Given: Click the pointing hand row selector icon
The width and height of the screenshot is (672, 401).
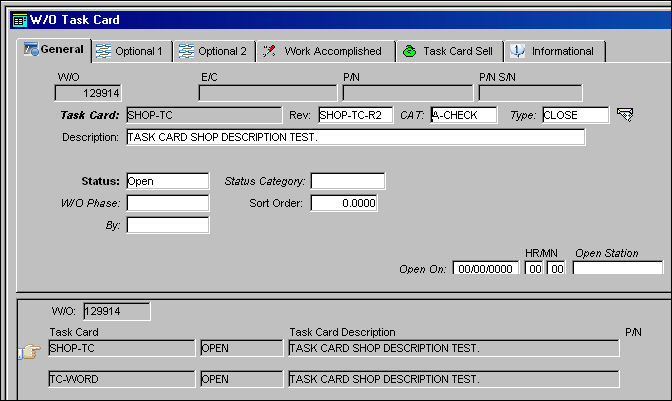Looking at the screenshot, I should point(30,352).
